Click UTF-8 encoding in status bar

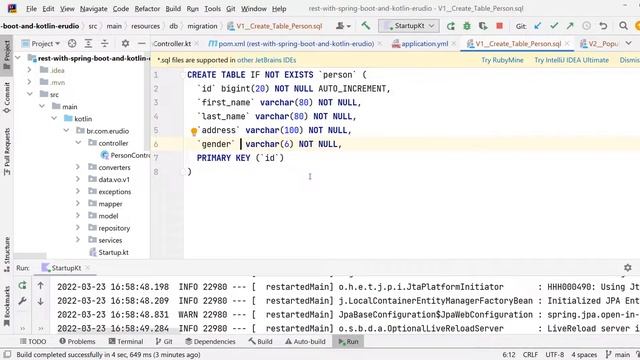(554, 354)
